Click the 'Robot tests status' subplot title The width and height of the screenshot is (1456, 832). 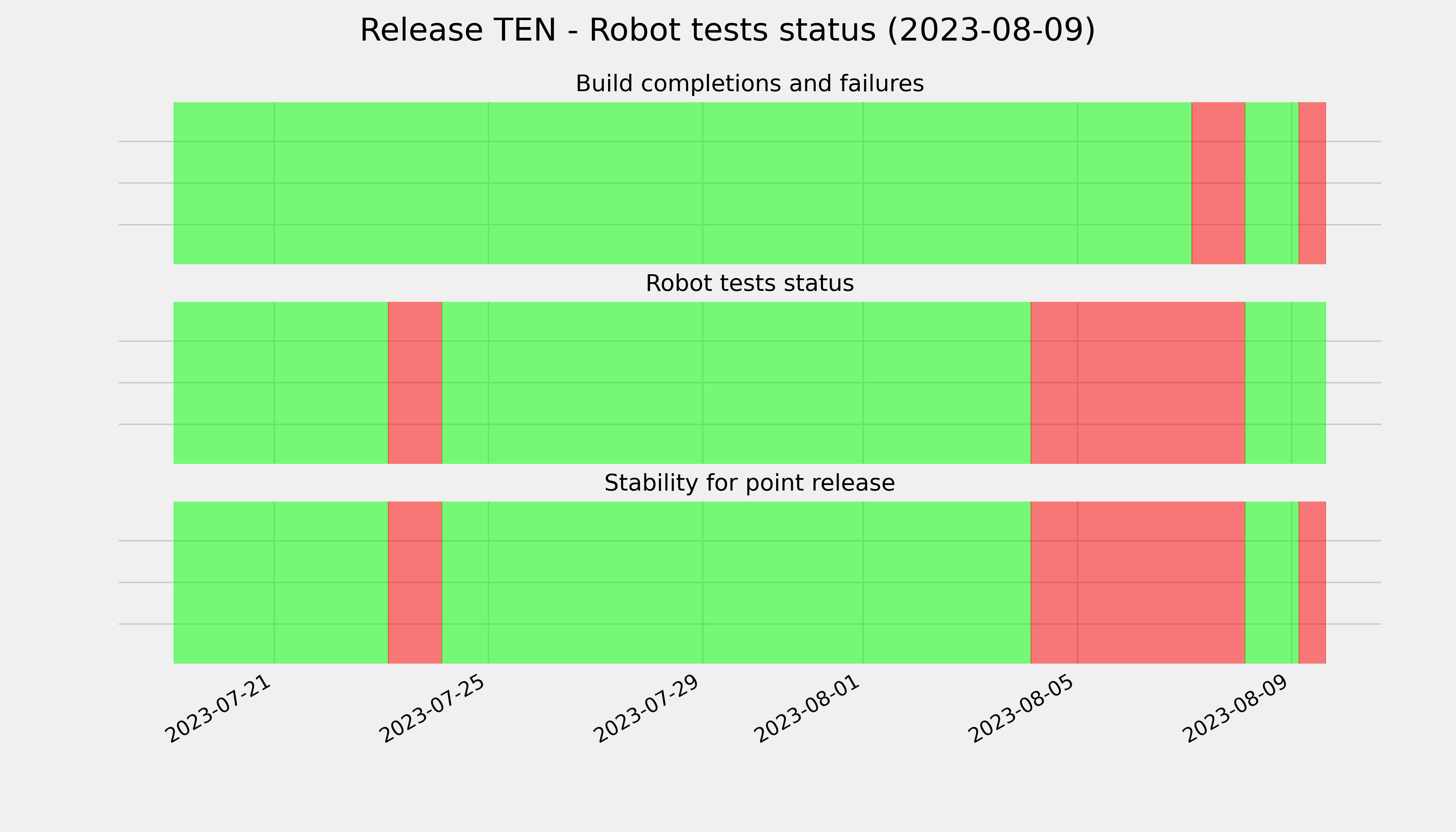[x=749, y=284]
